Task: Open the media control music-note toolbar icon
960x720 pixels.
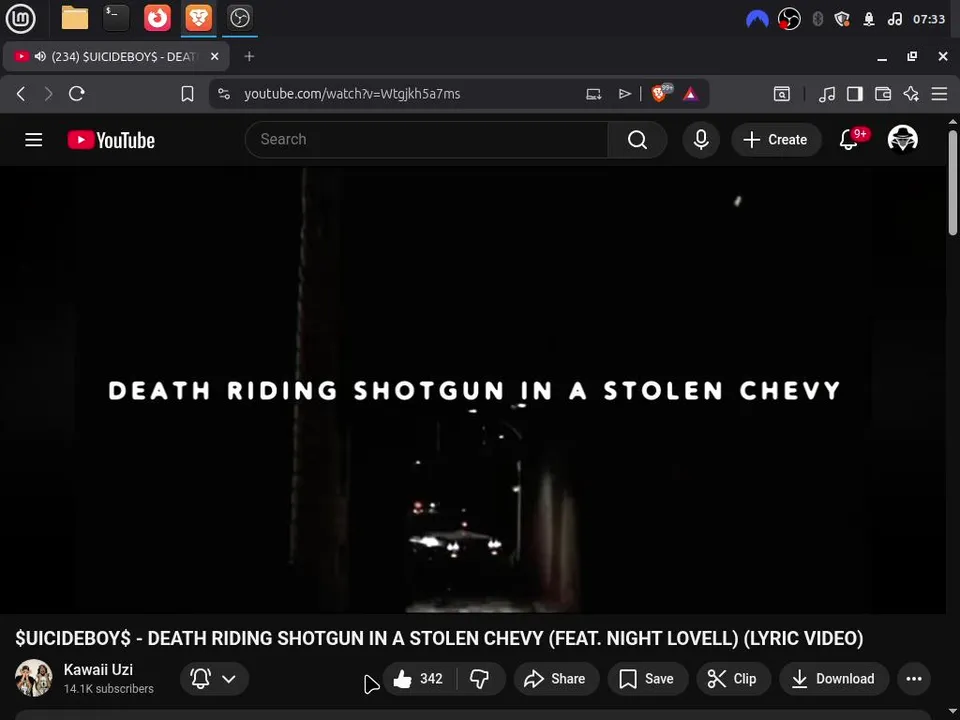Action: tap(827, 94)
